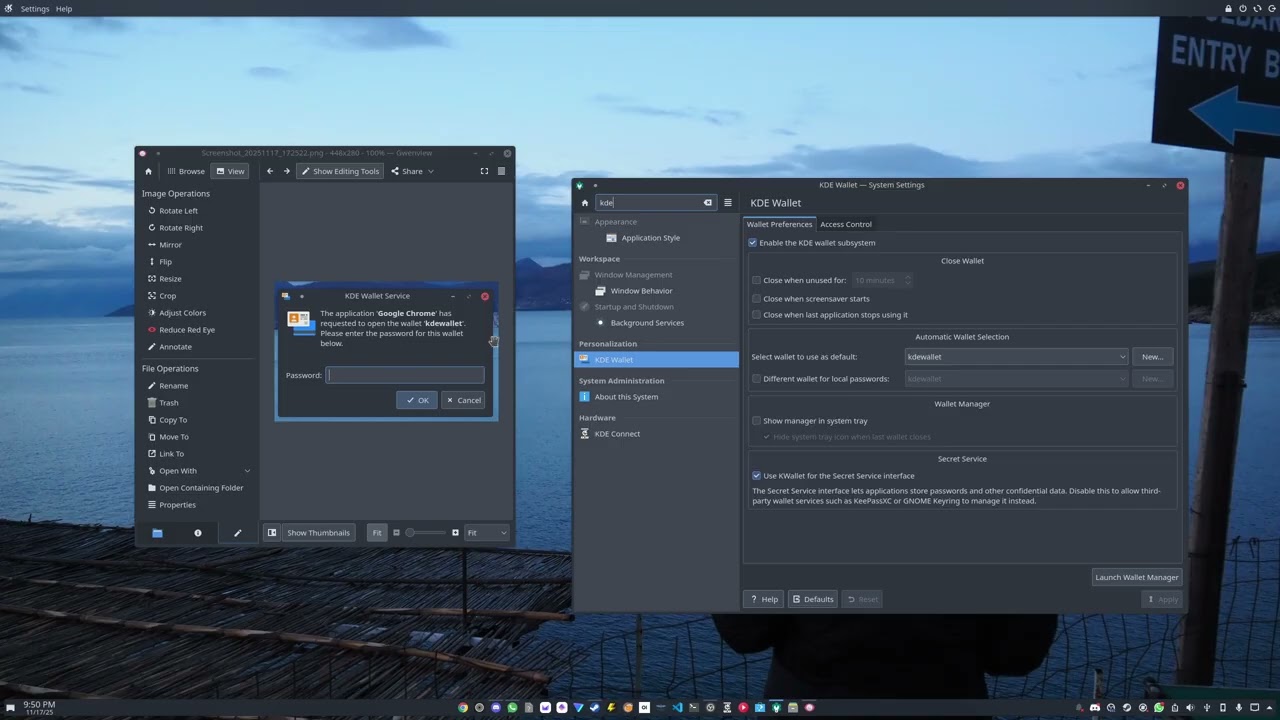Expand the Open With submenu
This screenshot has height=720, width=1280.
198,471
